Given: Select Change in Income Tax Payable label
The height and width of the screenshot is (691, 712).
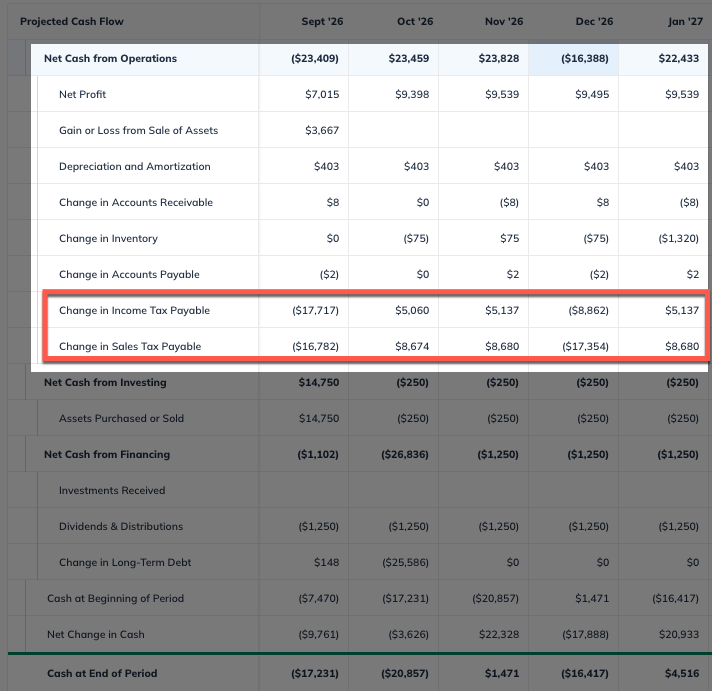Looking at the screenshot, I should tap(134, 311).
